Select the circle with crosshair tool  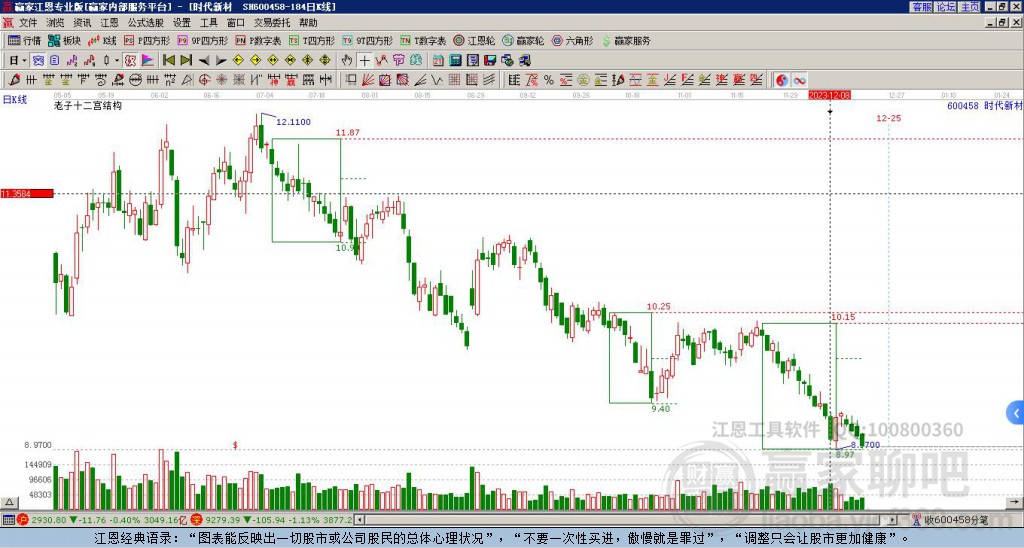point(204,80)
